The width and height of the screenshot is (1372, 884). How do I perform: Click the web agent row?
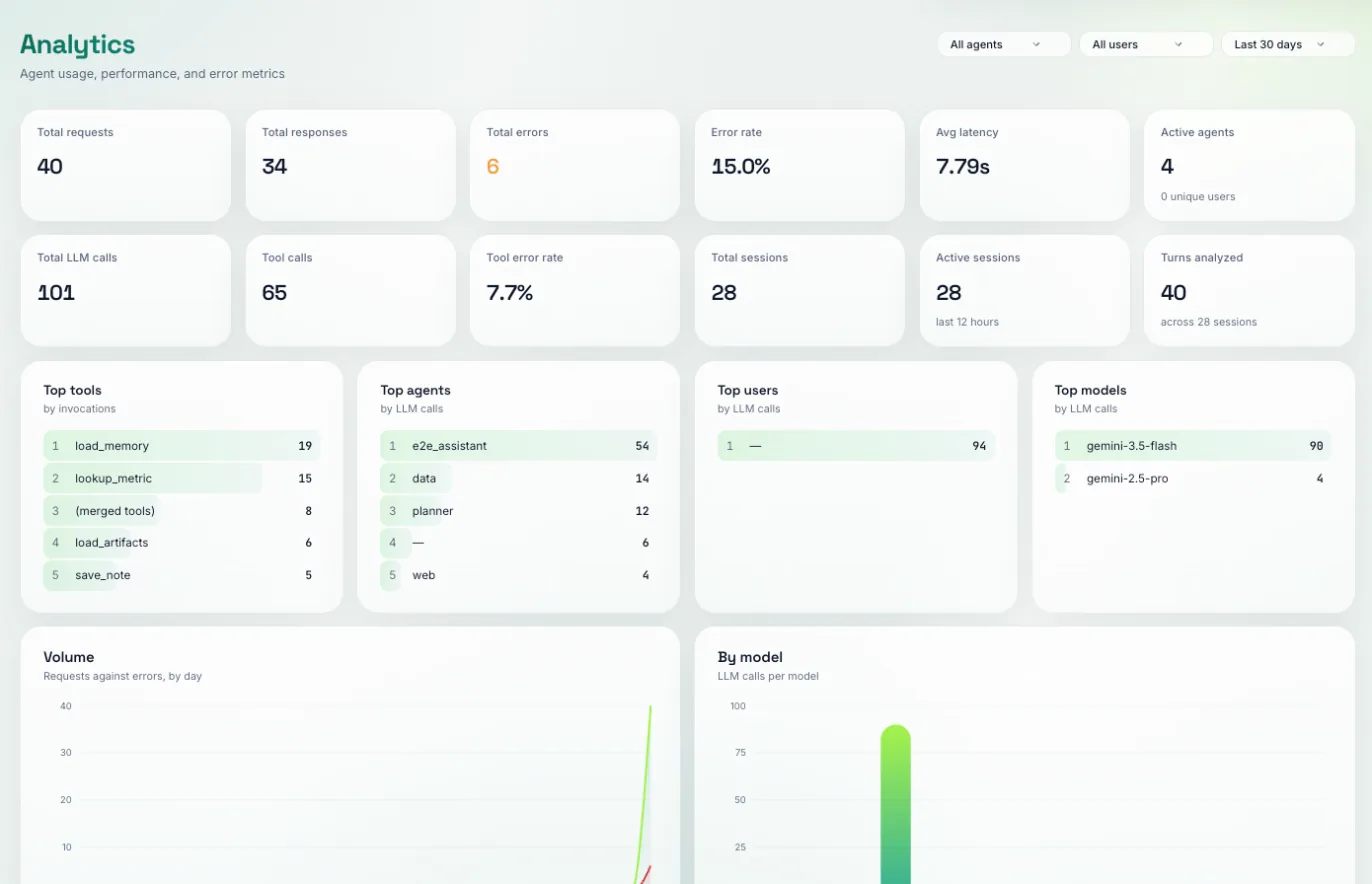pyautogui.click(x=519, y=575)
